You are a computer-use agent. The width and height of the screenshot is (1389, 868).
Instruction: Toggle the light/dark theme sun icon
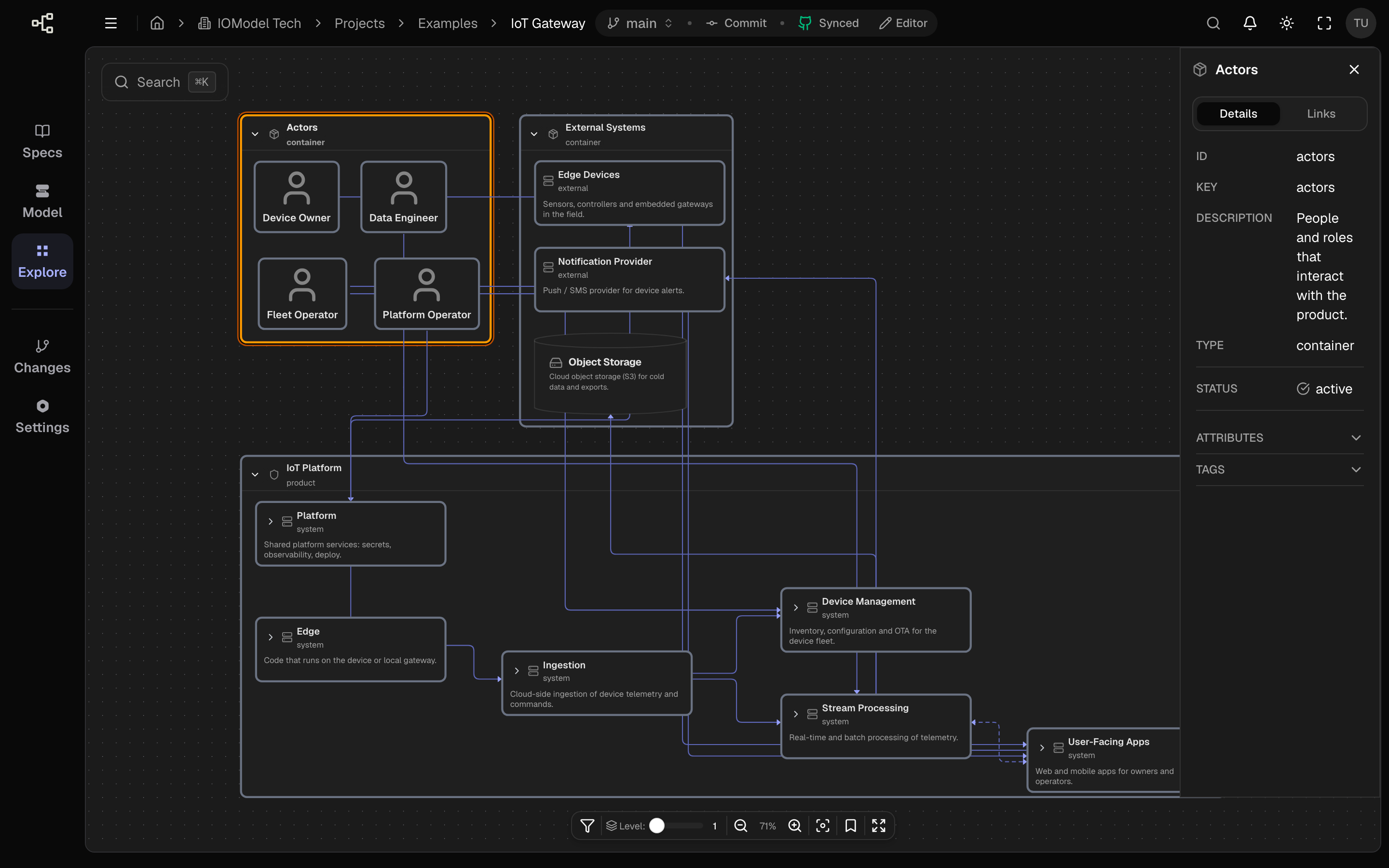click(1286, 23)
